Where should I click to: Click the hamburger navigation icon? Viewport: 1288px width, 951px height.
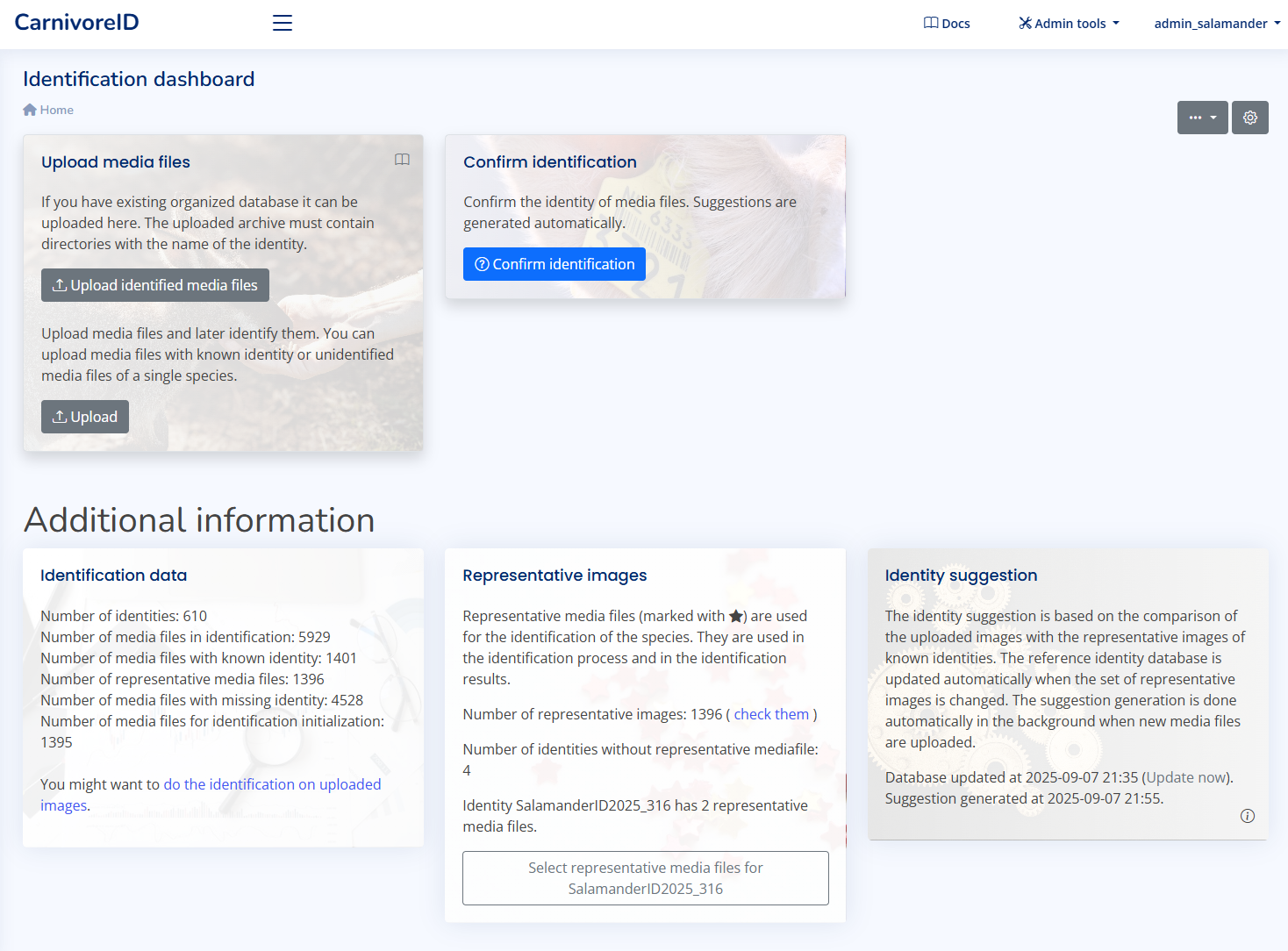(x=282, y=23)
